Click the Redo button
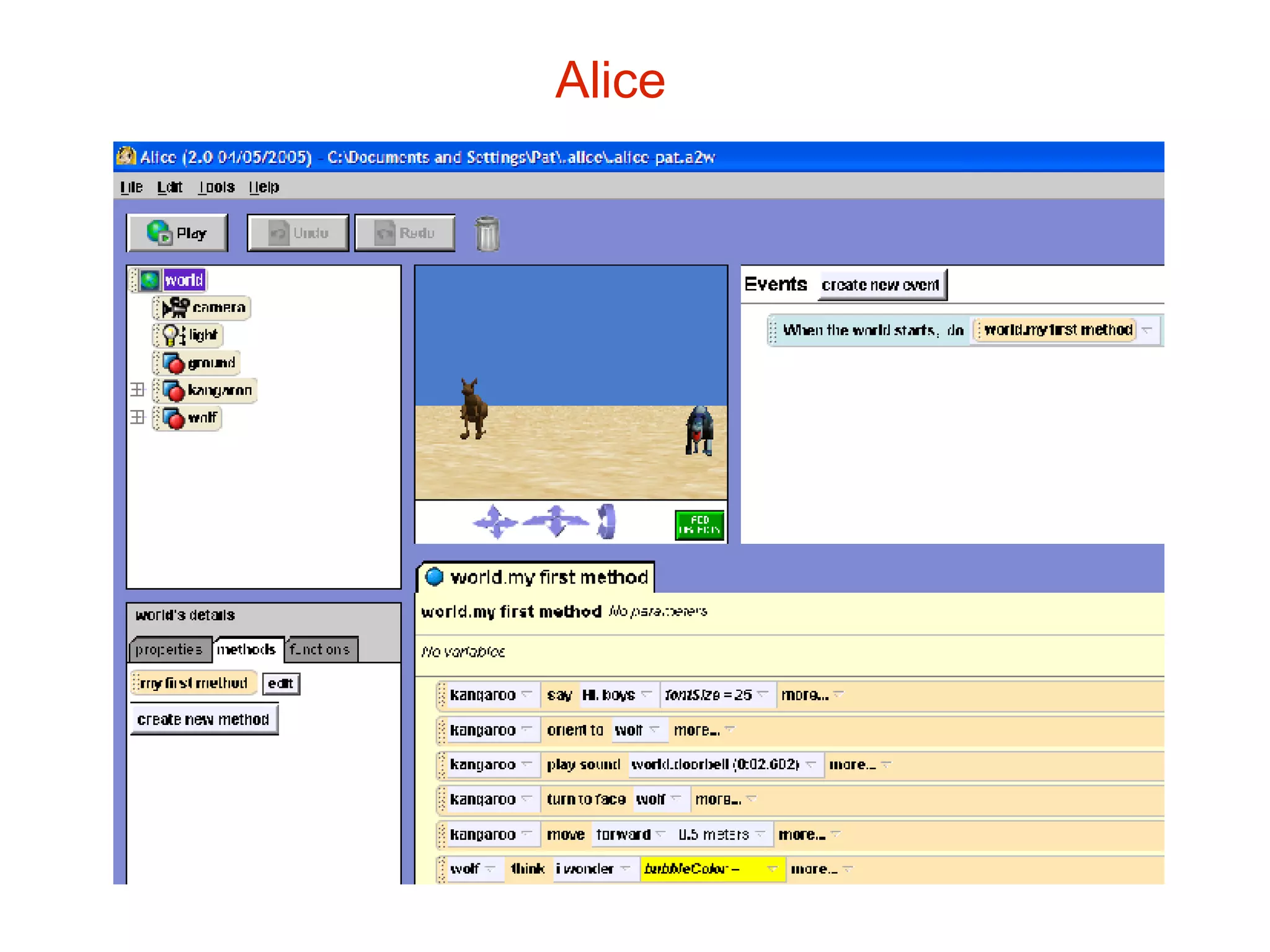The image size is (1270, 952). click(405, 233)
